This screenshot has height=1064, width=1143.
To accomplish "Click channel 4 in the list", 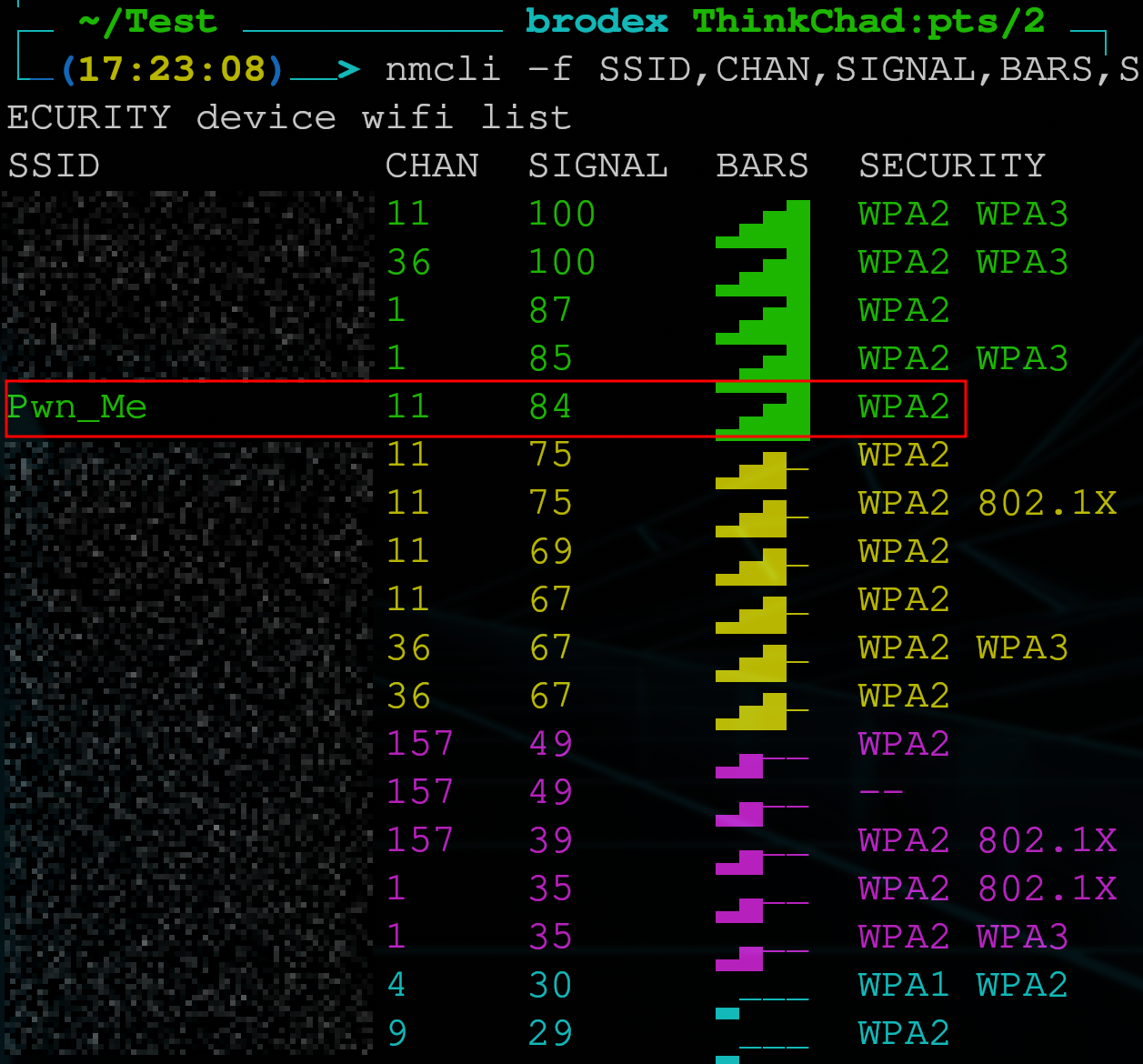I will pos(396,985).
